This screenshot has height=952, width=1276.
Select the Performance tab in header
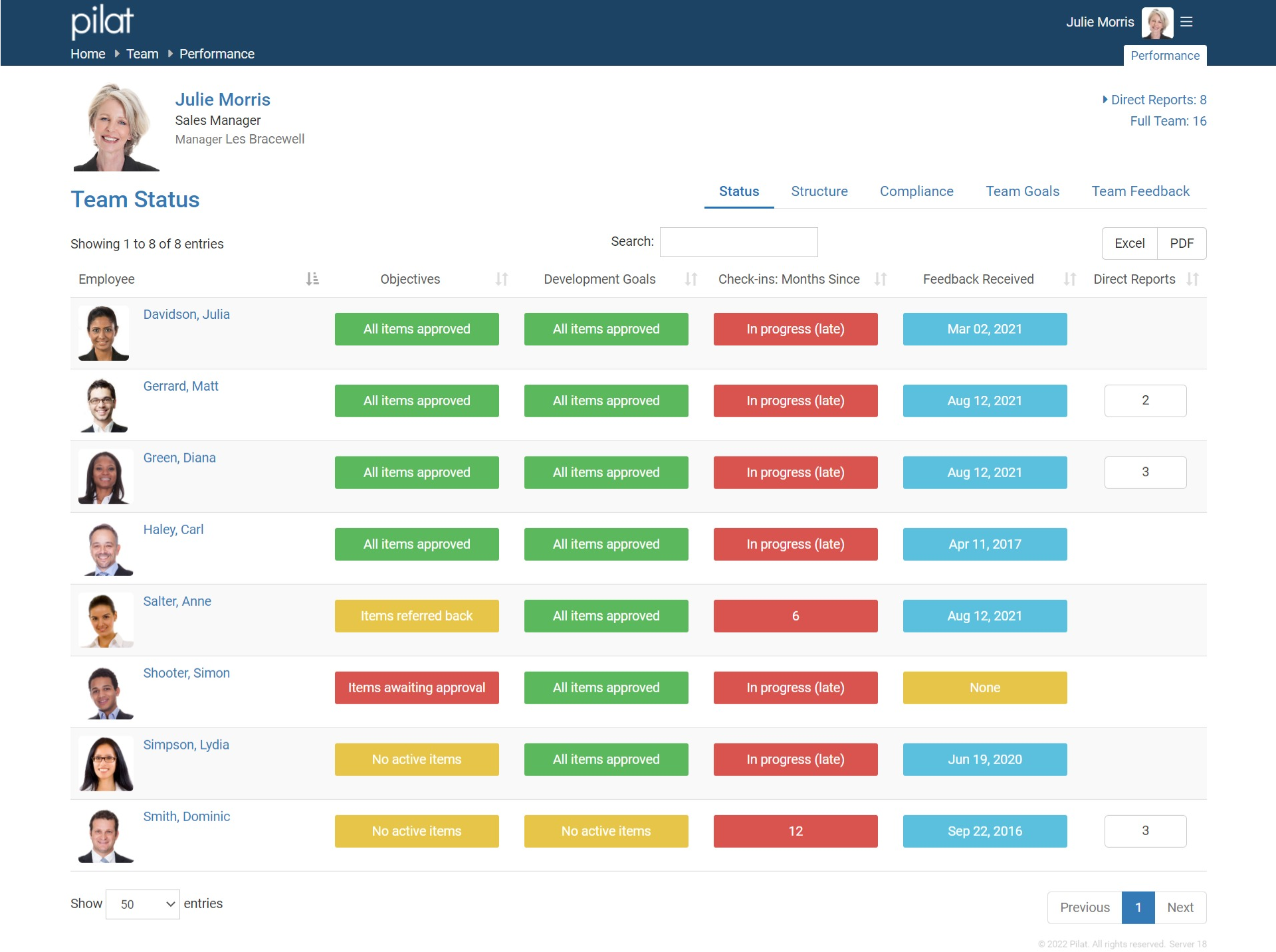tap(1165, 56)
